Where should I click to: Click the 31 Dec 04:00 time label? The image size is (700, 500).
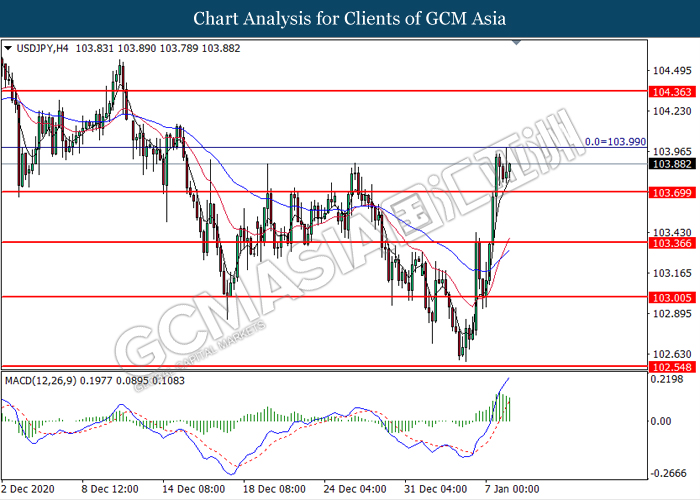tap(435, 489)
